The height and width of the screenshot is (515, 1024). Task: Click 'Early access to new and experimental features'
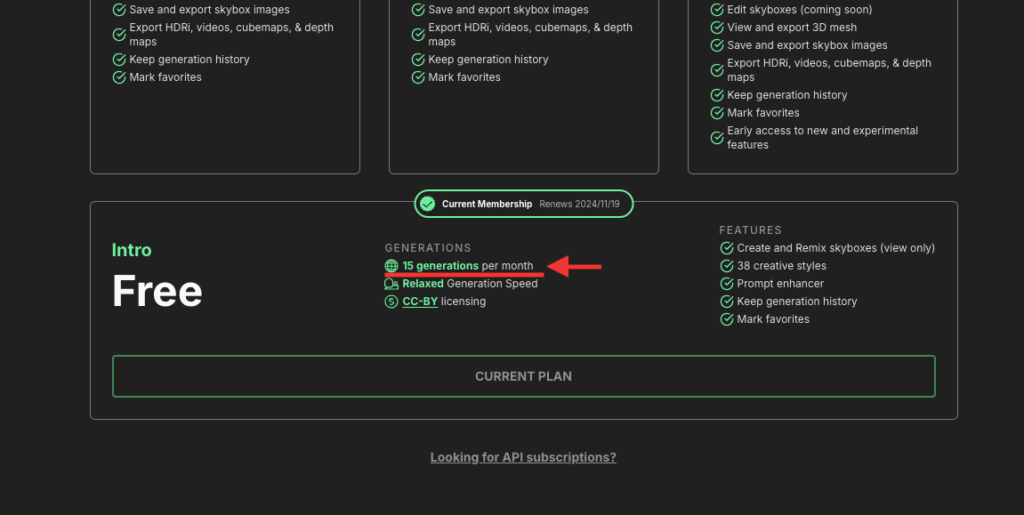[x=823, y=138]
